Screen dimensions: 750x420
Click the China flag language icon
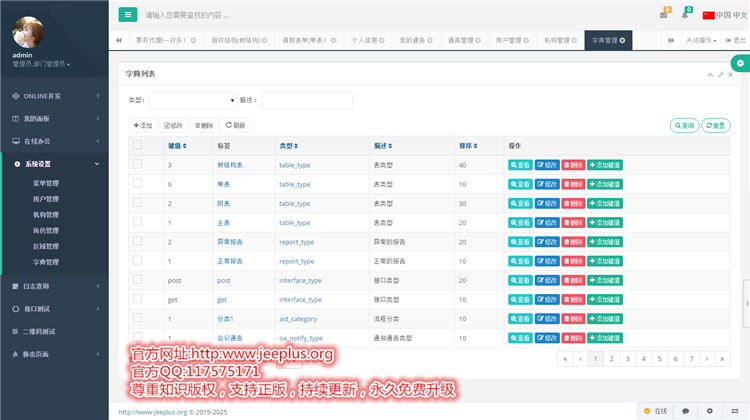click(708, 15)
